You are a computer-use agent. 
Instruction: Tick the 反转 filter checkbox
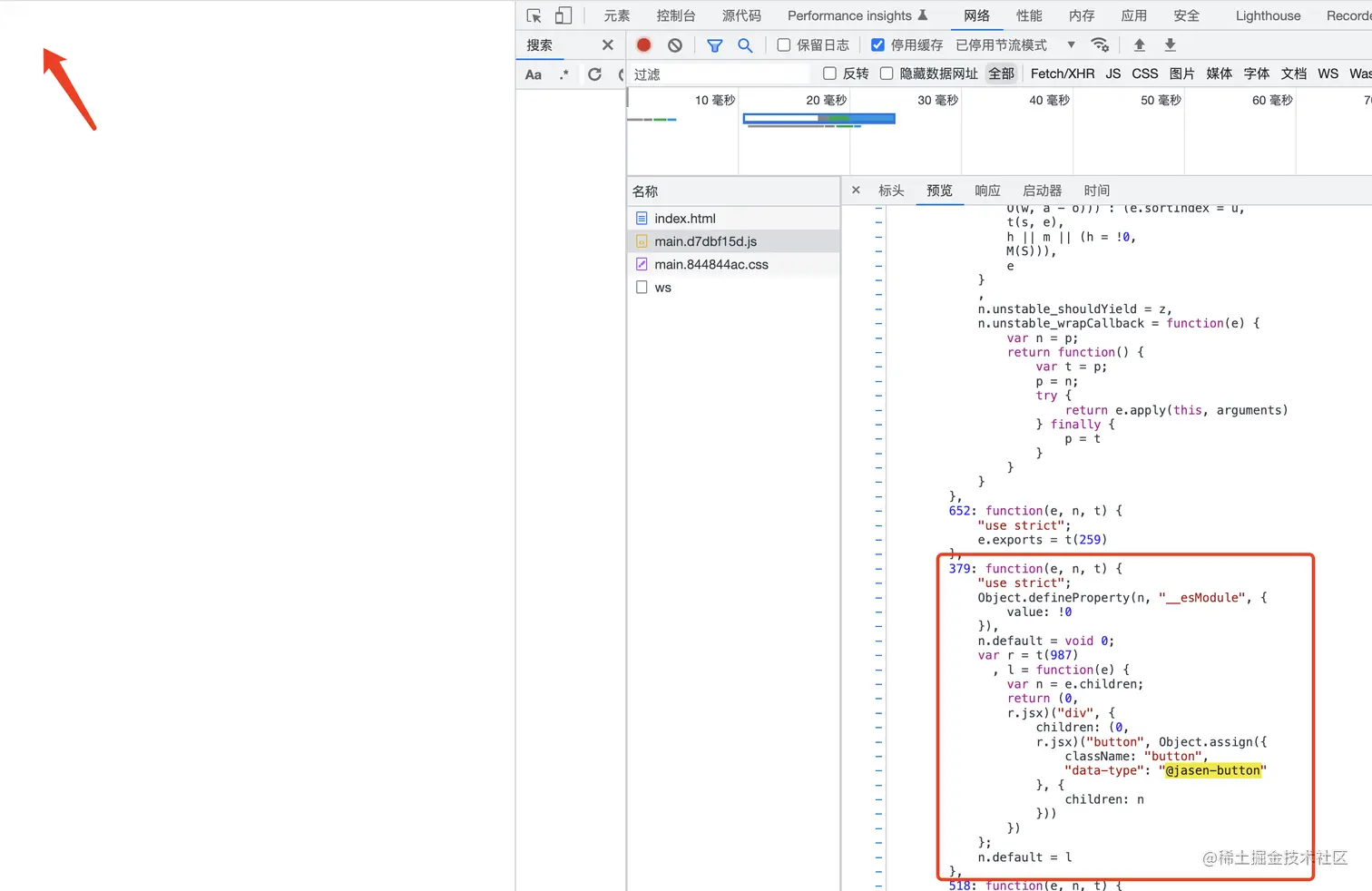point(829,73)
